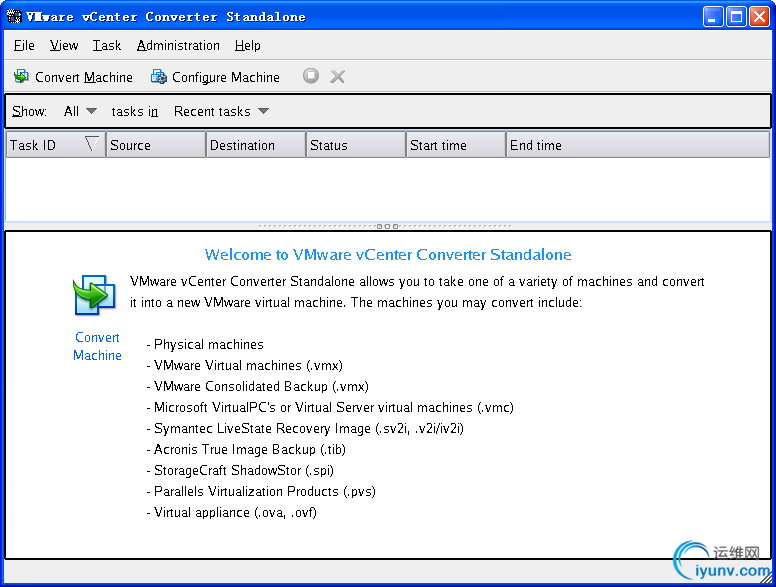Follow the Convert Machine blue link

pyautogui.click(x=97, y=346)
